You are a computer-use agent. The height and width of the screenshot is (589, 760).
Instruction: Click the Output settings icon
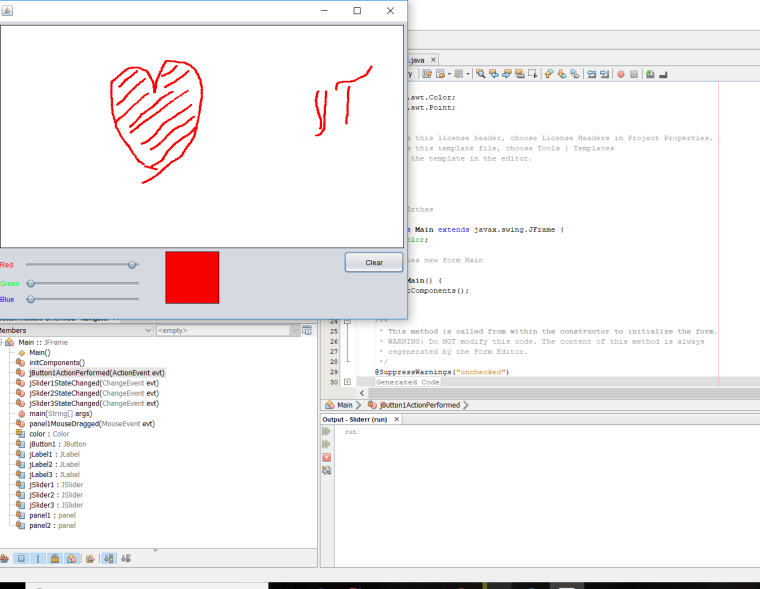(326, 470)
